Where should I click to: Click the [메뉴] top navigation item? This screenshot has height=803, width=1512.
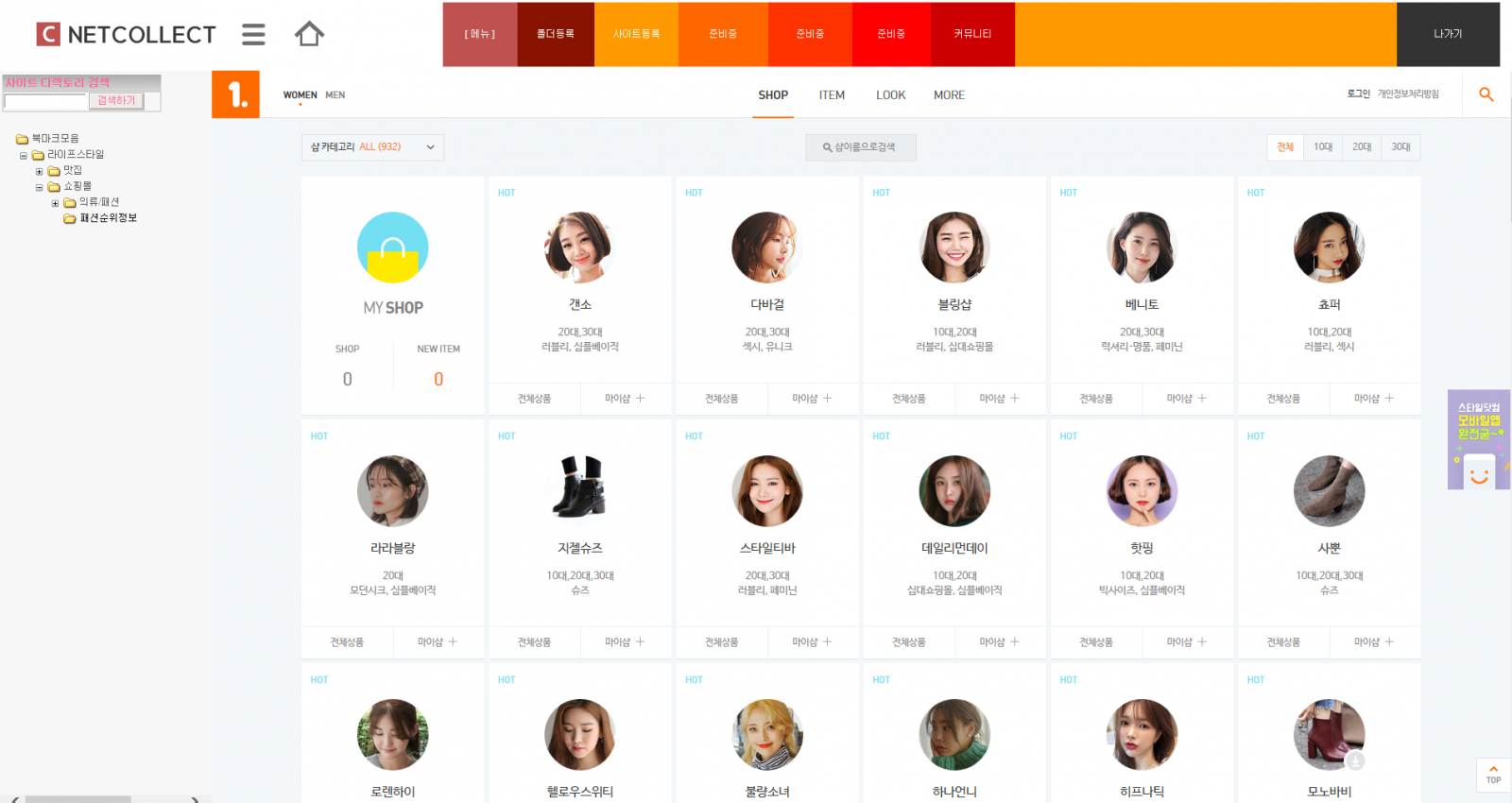tap(480, 34)
